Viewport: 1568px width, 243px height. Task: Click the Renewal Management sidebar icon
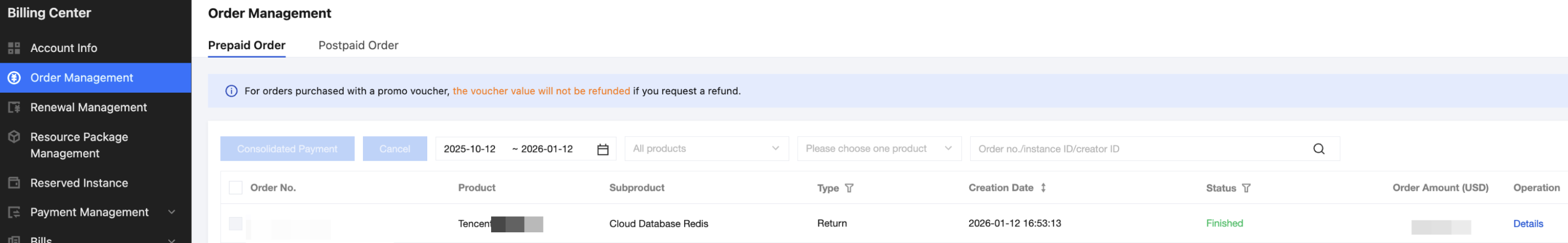point(14,108)
